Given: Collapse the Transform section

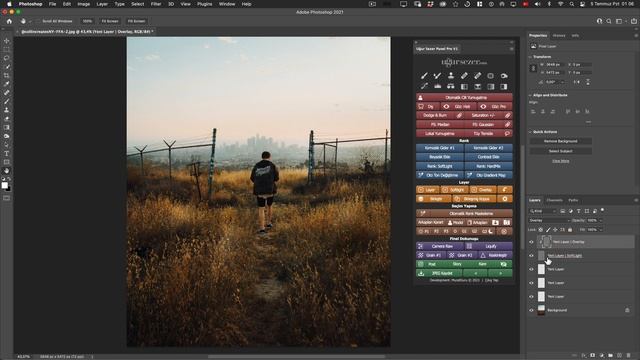Looking at the screenshot, I should click(530, 57).
